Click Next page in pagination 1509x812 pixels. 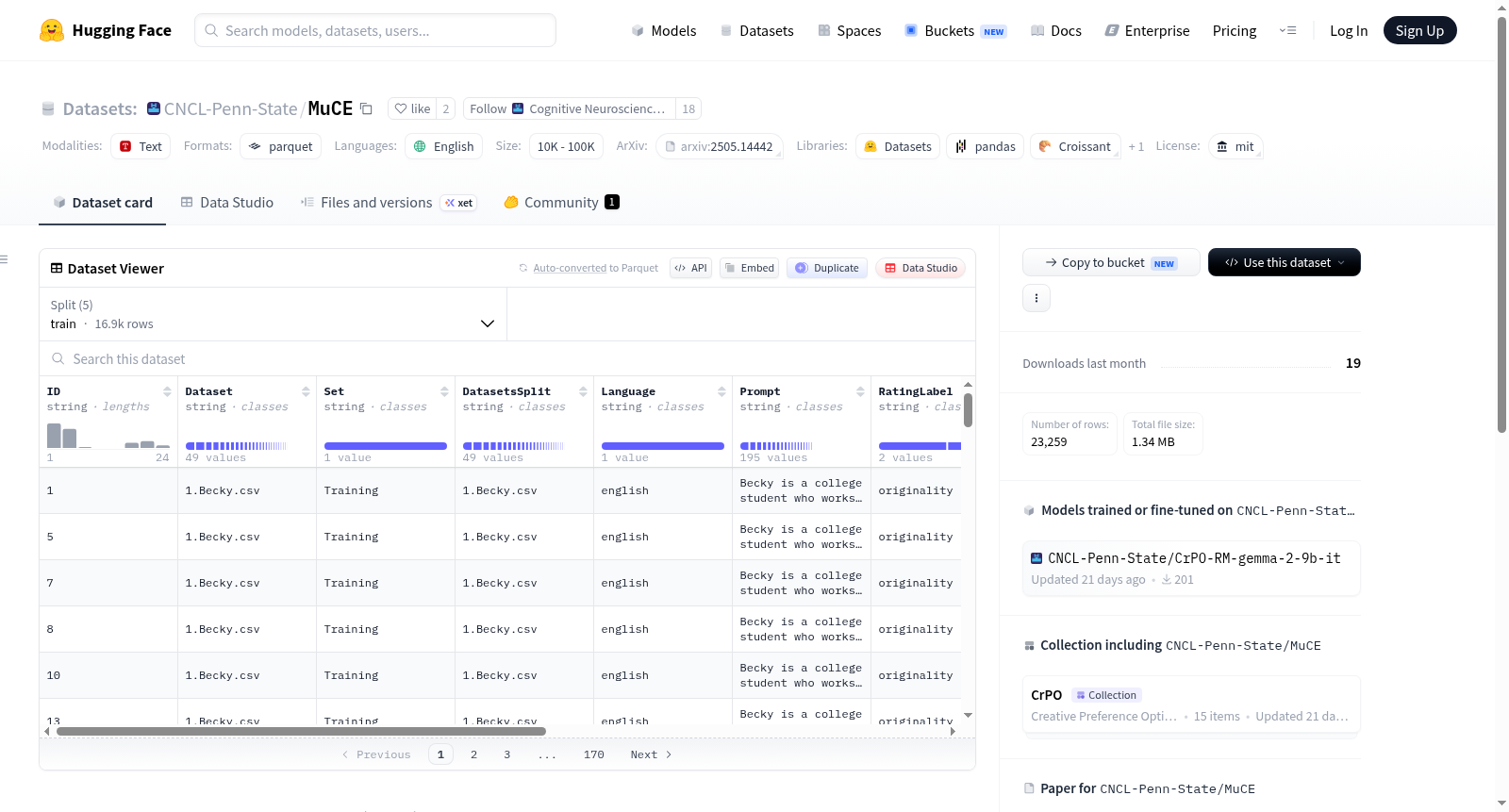click(651, 754)
